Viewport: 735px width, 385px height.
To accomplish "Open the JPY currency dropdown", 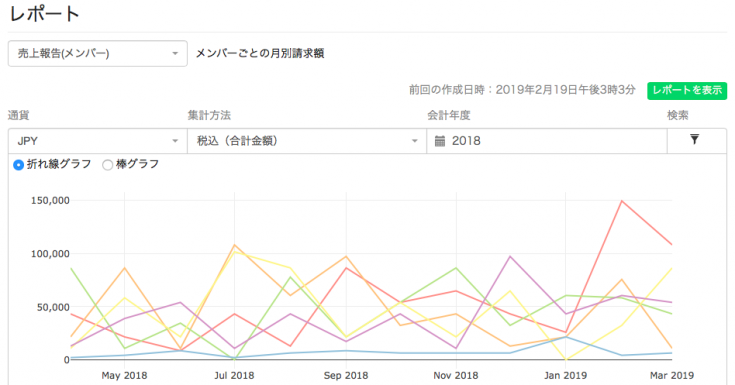I will click(98, 141).
